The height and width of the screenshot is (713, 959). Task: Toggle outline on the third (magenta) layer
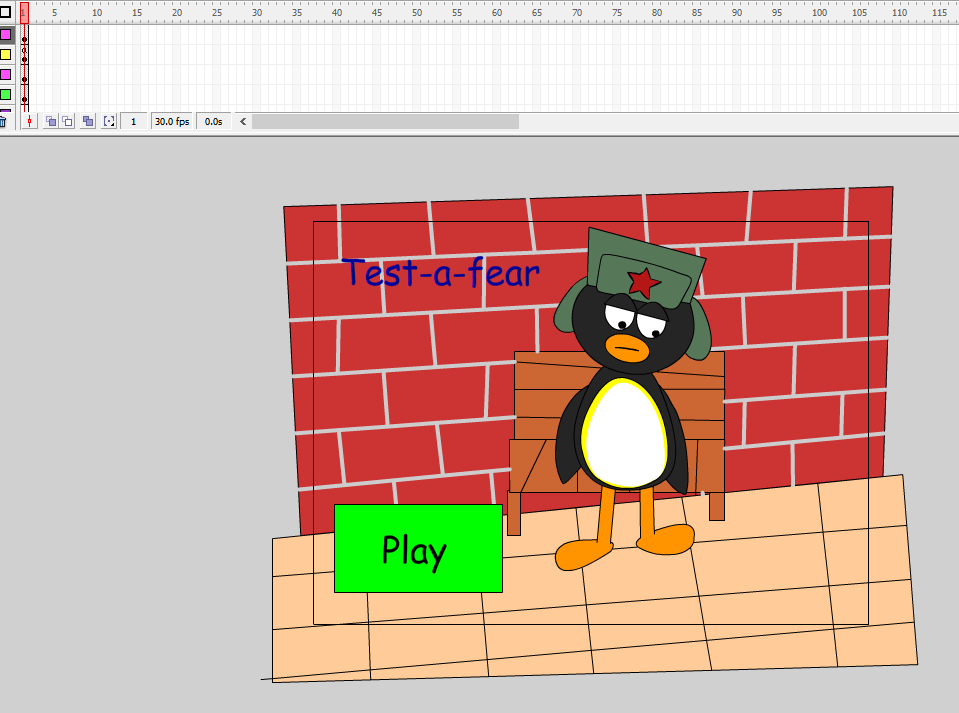click(x=6, y=75)
